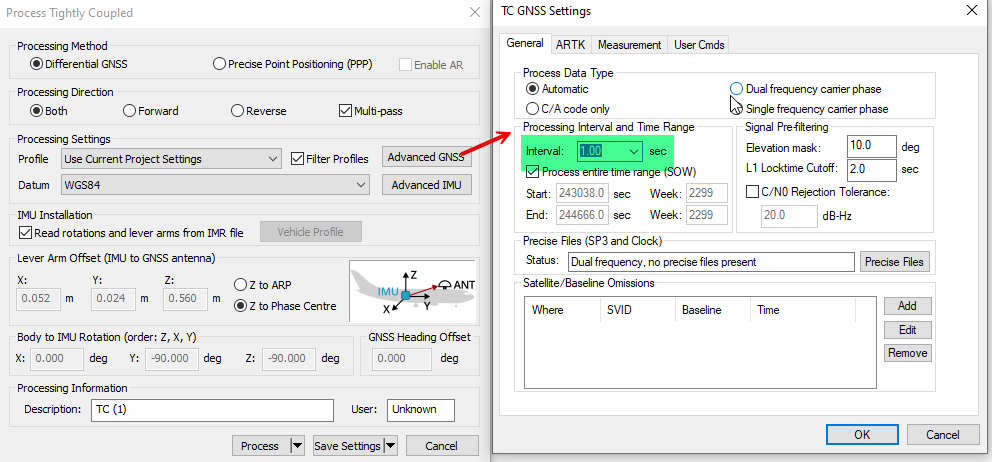
Task: Click the Body to IMU Y rotation field
Action: (172, 359)
